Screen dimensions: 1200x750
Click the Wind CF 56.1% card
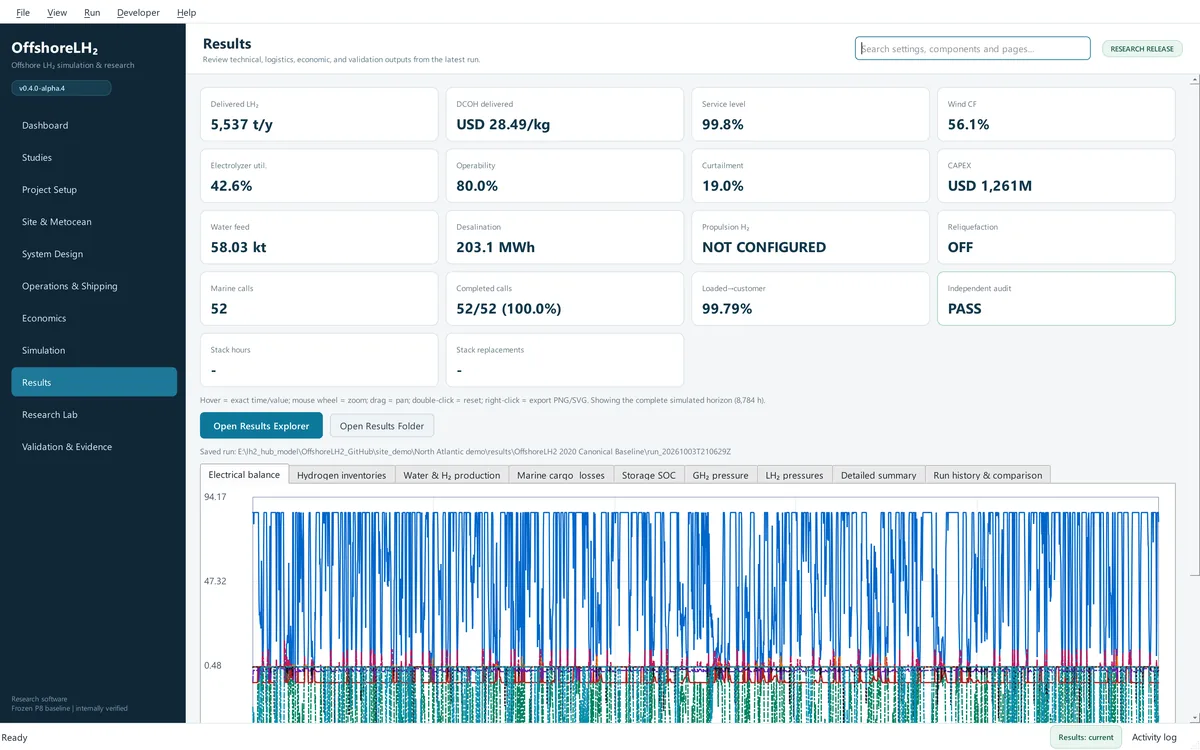coord(1056,115)
